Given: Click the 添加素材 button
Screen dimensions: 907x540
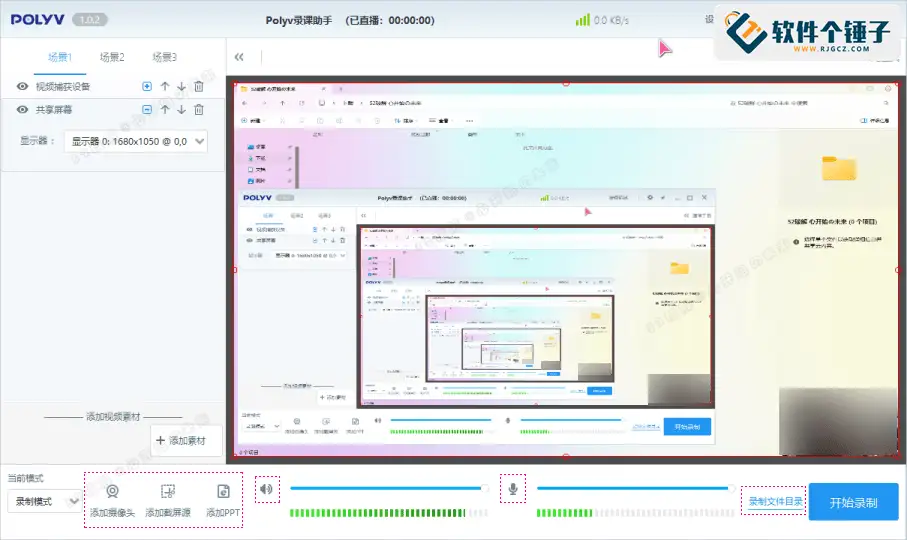Looking at the screenshot, I should click(x=186, y=441).
